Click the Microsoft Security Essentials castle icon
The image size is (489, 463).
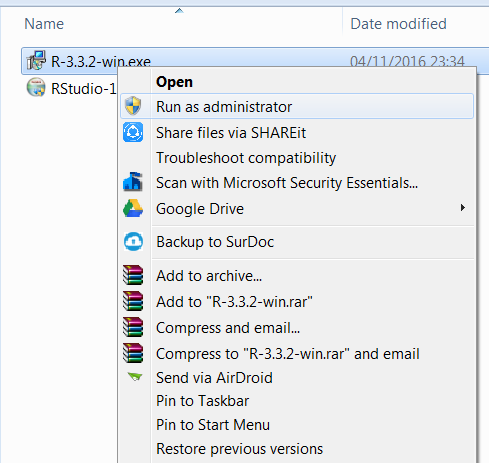click(x=133, y=182)
